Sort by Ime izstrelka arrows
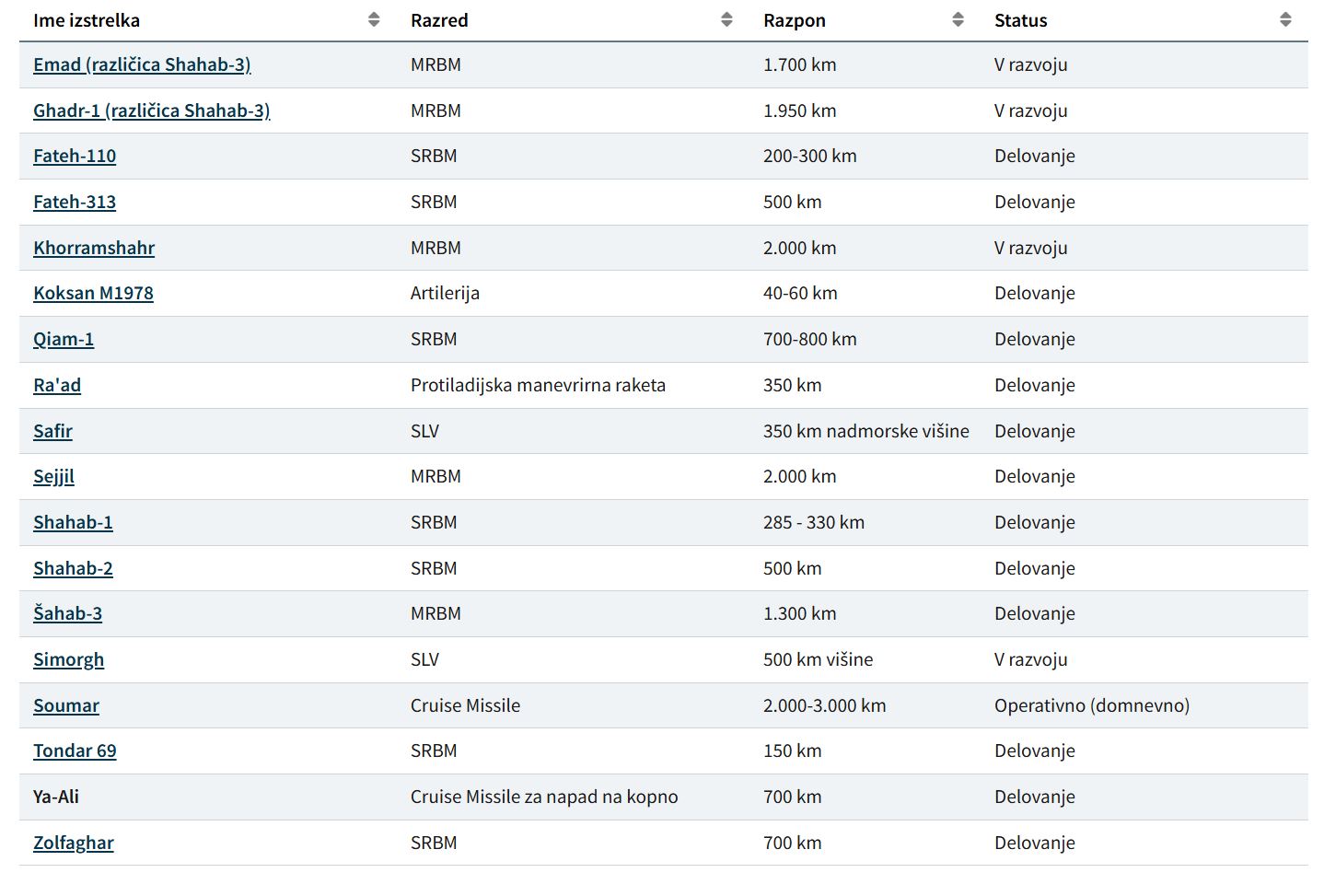This screenshot has height=896, width=1324. coord(374,20)
